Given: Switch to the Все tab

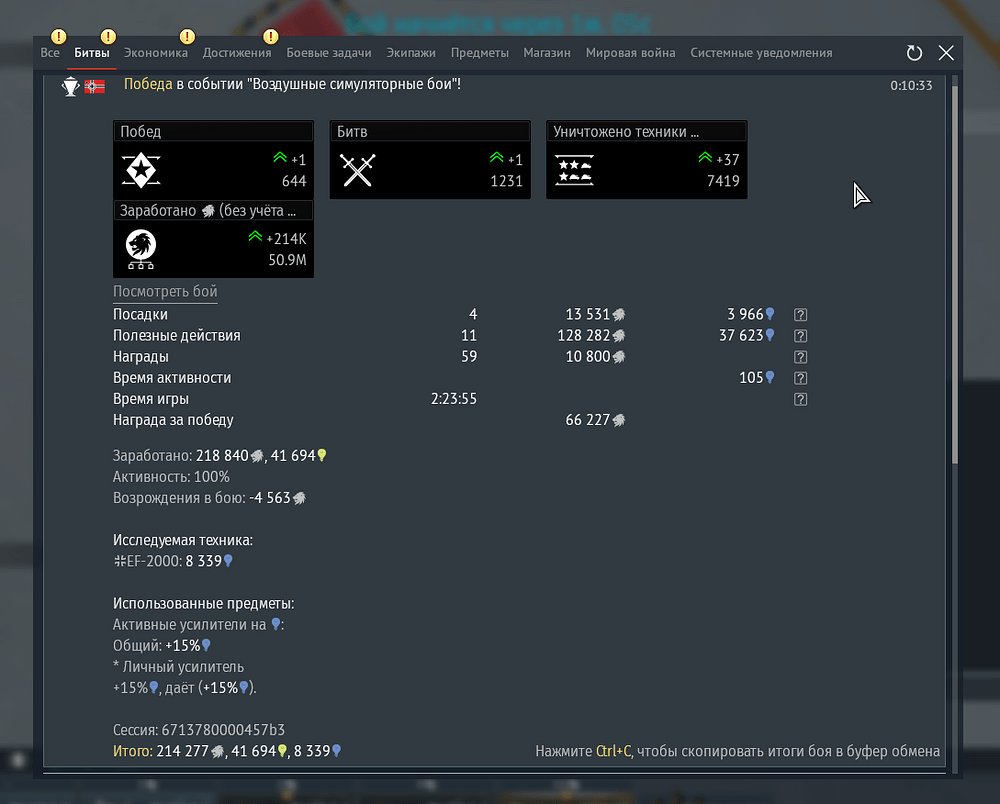Looking at the screenshot, I should point(50,53).
